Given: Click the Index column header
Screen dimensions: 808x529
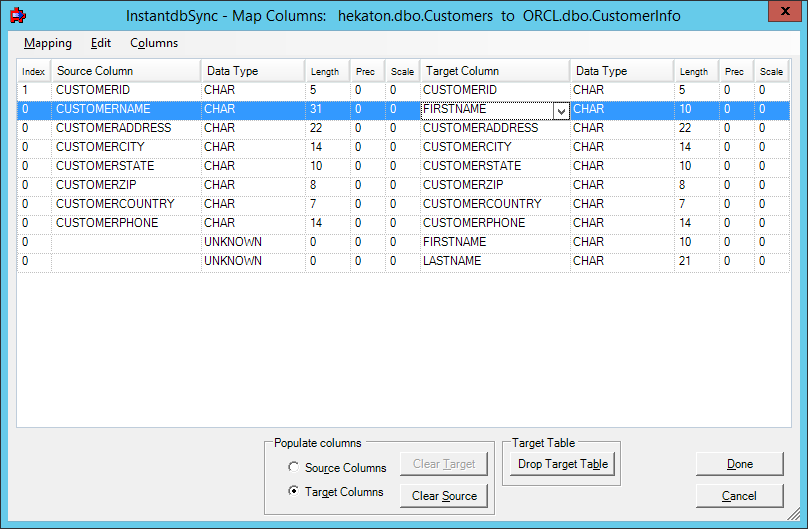Looking at the screenshot, I should coord(34,71).
